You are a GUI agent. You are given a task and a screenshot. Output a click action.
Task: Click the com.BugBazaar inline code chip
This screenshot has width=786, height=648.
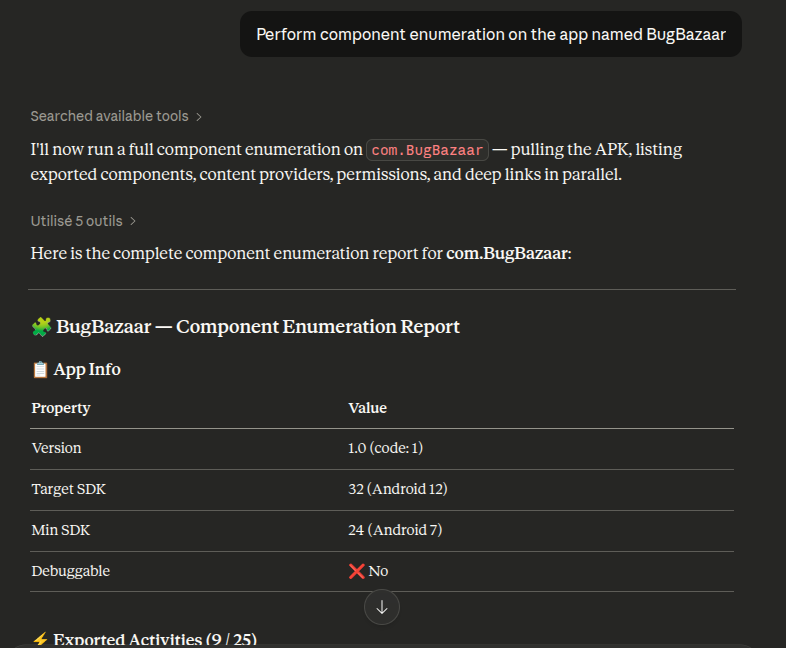(428, 151)
